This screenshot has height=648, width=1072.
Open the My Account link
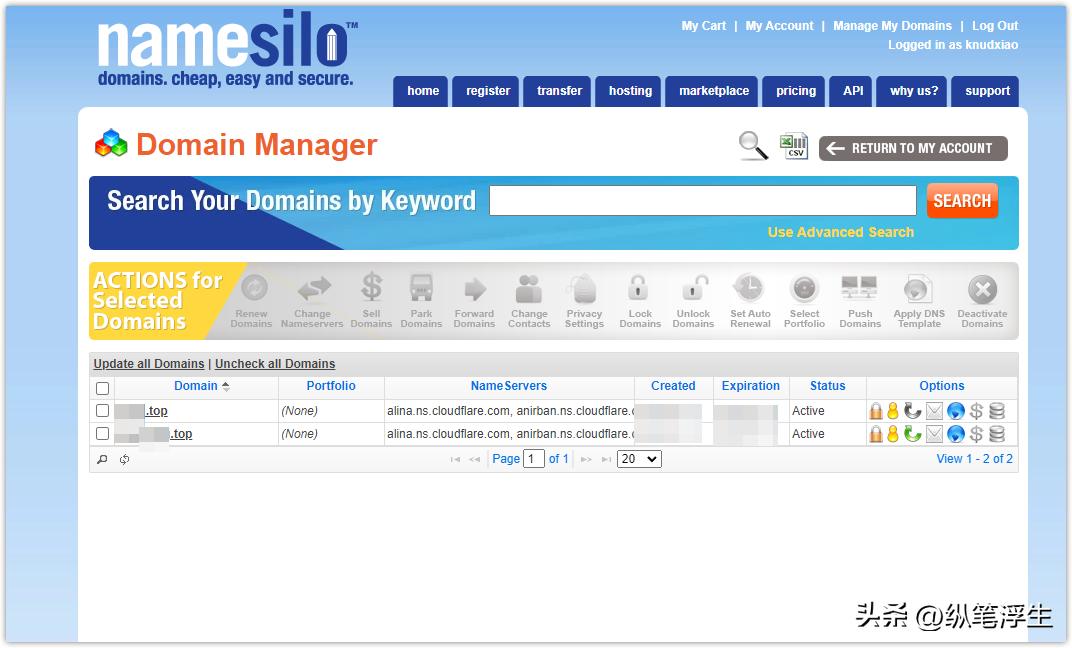coord(779,26)
